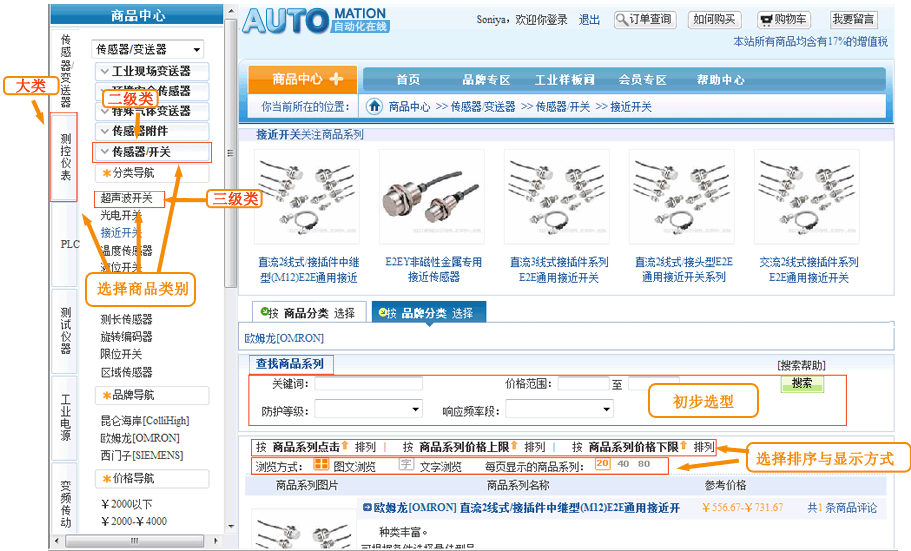This screenshot has height=551, width=911.
Task: Open 交流2线式接插件系列 product thumbnail
Action: 807,196
